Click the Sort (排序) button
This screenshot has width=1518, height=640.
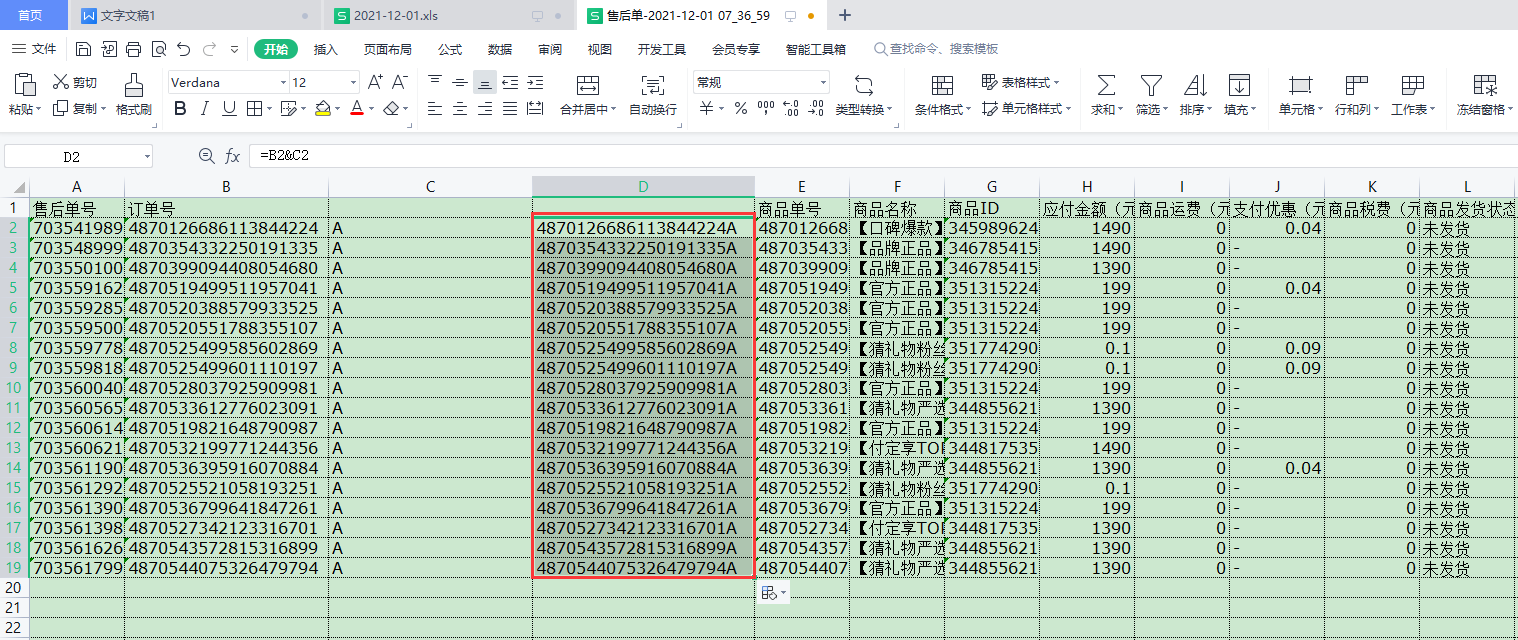pos(1196,95)
